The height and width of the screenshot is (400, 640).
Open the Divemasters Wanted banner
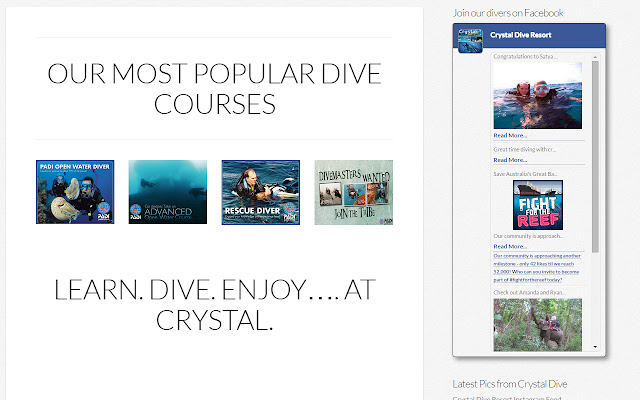point(353,192)
